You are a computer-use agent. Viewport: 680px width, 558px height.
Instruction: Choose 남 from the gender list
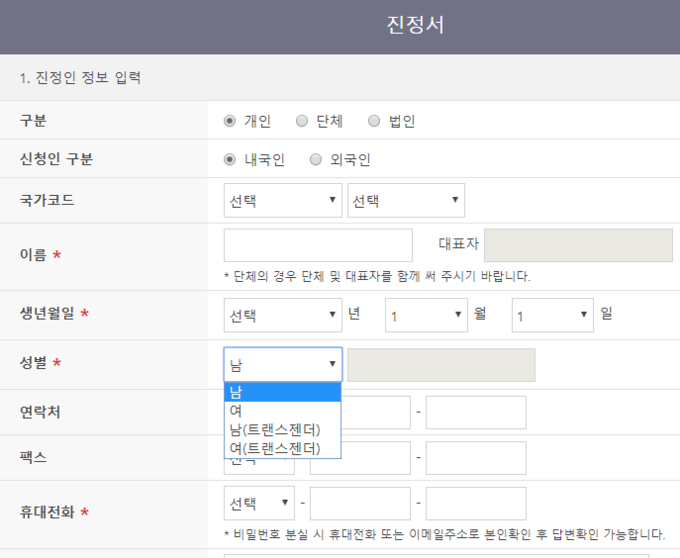click(x=283, y=392)
